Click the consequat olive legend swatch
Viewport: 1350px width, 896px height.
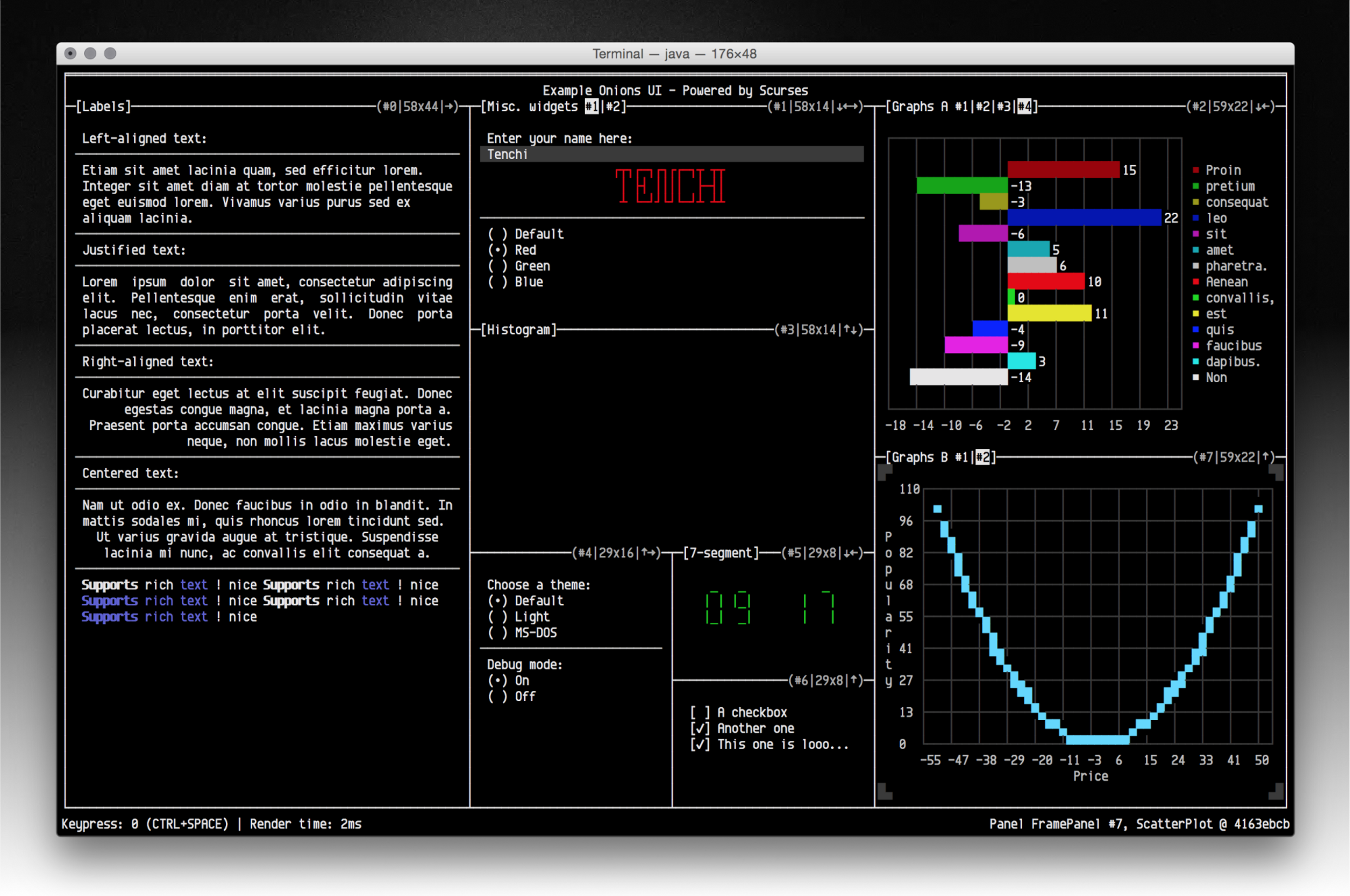point(1196,202)
